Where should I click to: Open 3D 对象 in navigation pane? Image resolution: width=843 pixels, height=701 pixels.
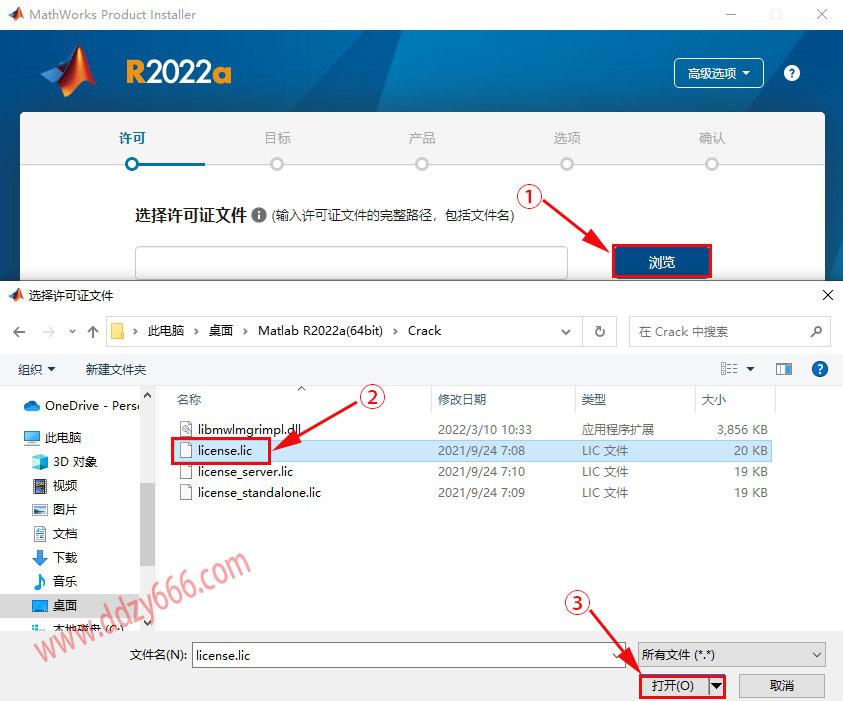65,462
